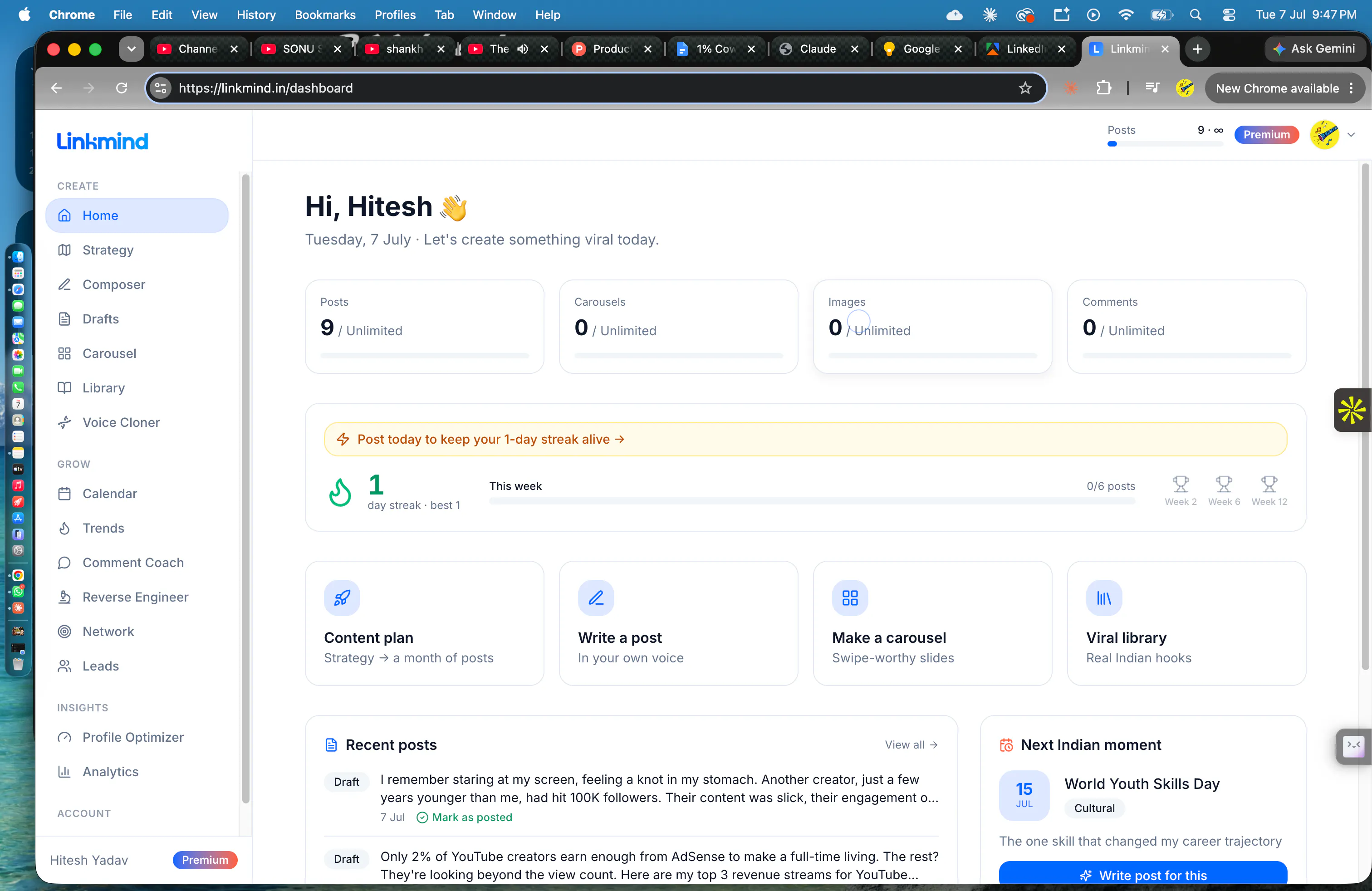Screen dimensions: 1372x891
Task: Open the yellow asterisk side widget
Action: coord(1352,410)
